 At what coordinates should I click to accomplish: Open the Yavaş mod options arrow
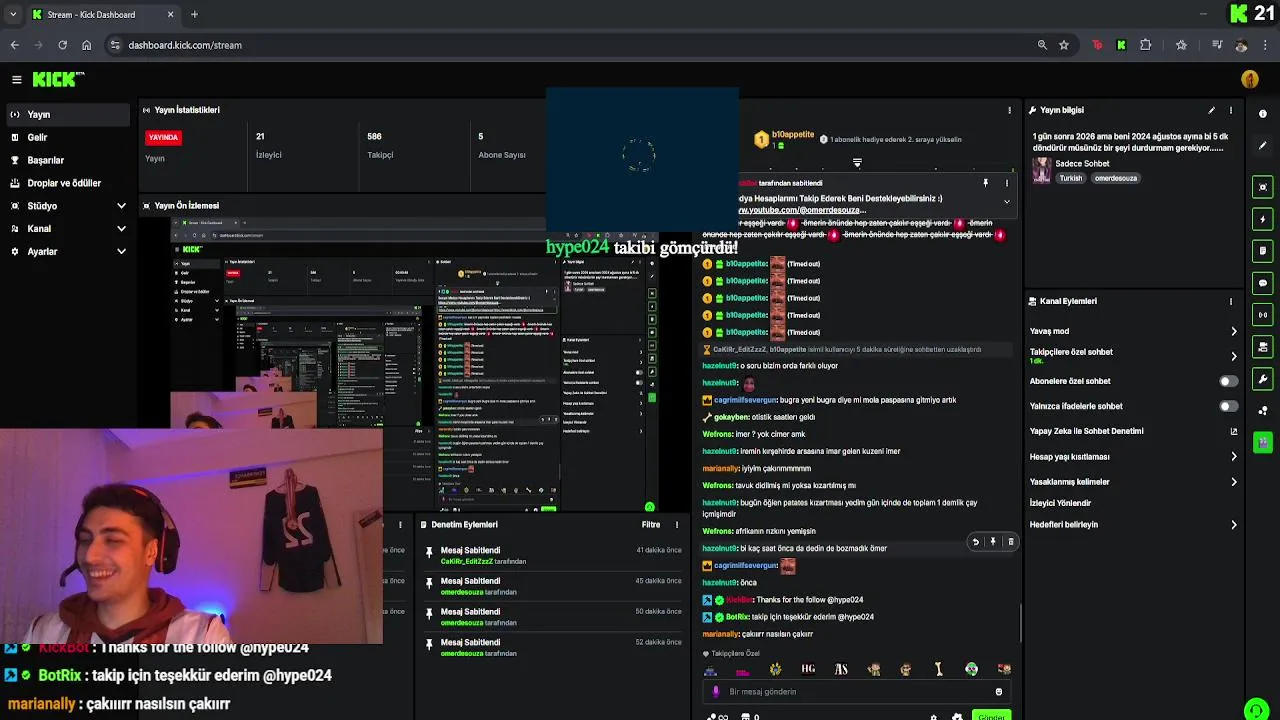coord(1233,331)
